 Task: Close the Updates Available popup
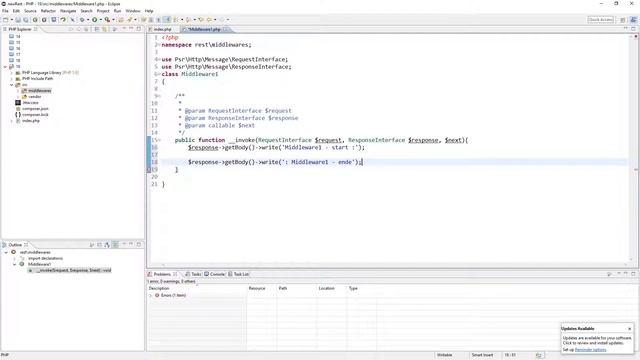tap(629, 329)
